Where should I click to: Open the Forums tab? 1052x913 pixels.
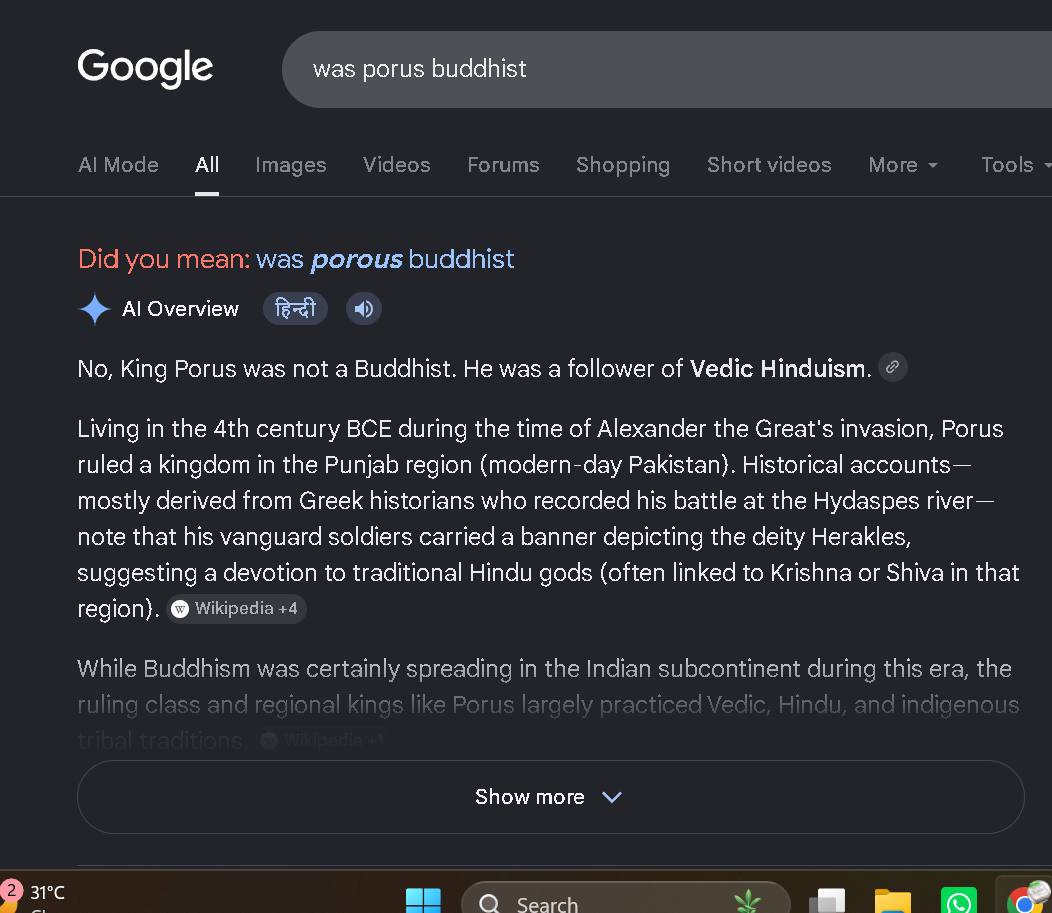pyautogui.click(x=503, y=164)
